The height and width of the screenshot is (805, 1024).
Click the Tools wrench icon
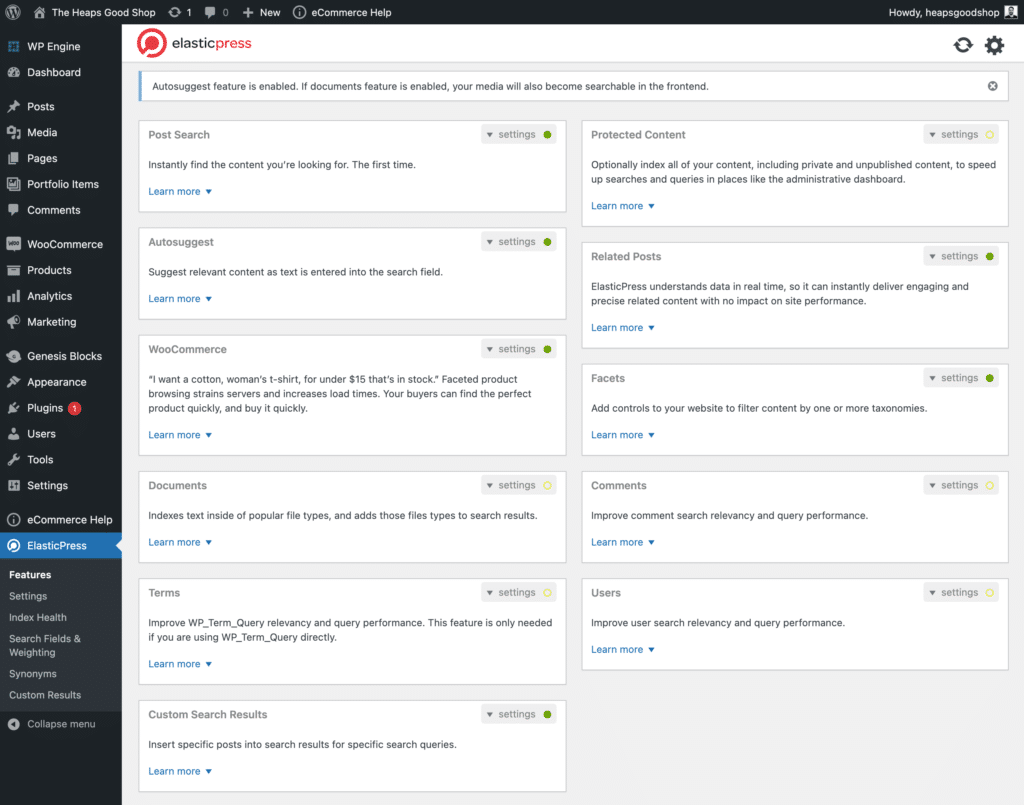[14, 460]
